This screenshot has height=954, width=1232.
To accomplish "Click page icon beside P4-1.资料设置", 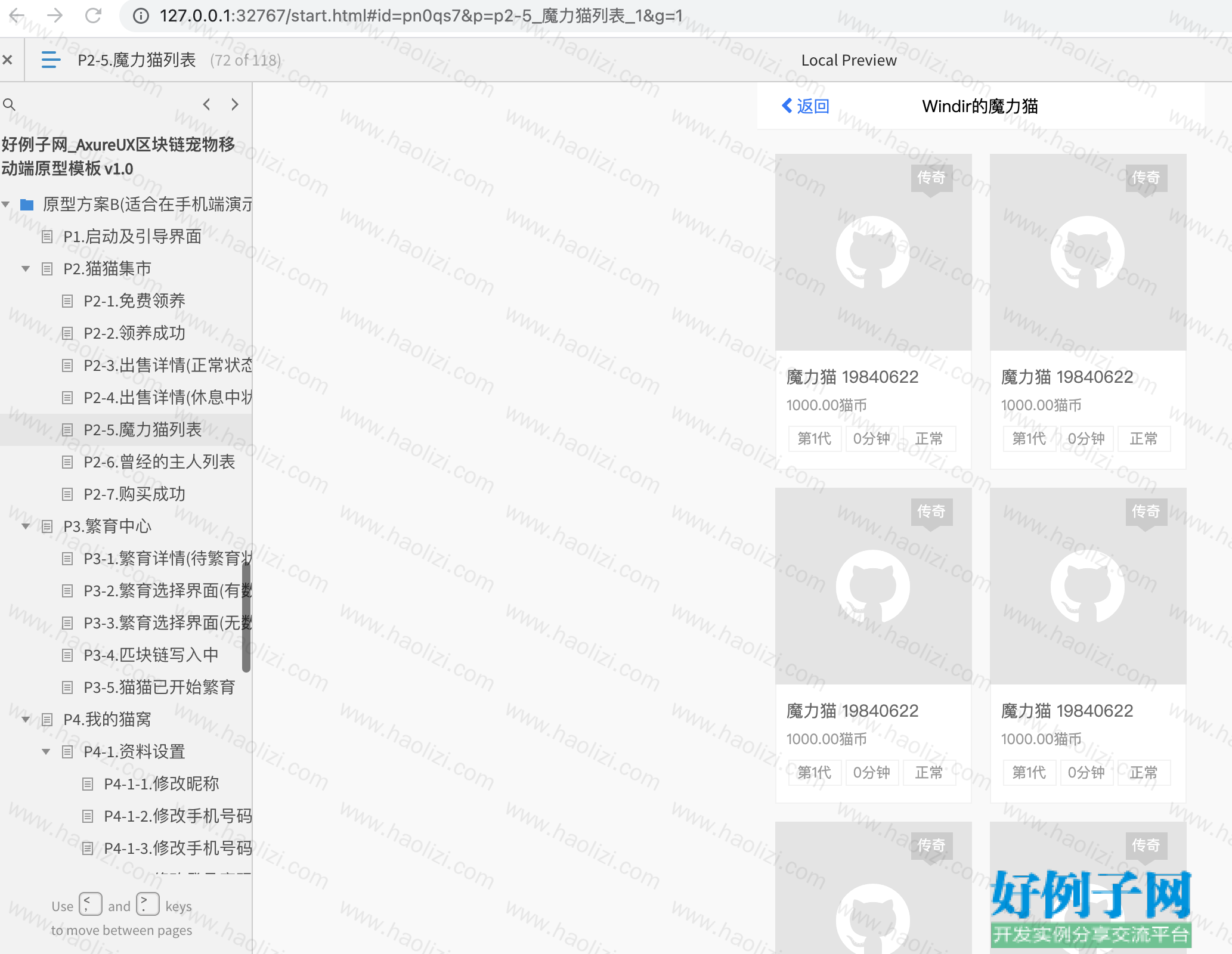I will click(67, 752).
